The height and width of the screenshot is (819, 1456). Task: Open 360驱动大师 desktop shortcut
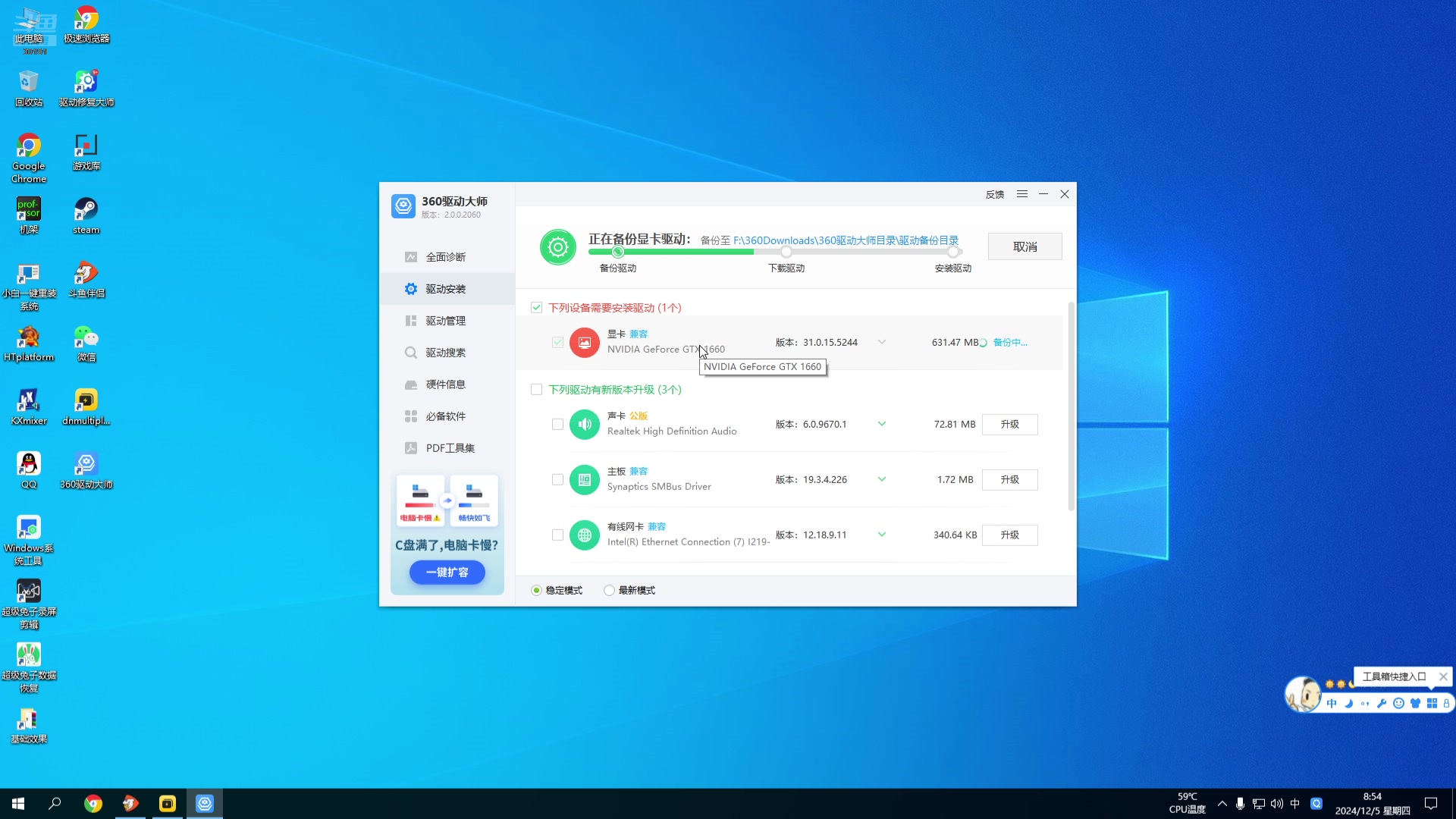[86, 470]
